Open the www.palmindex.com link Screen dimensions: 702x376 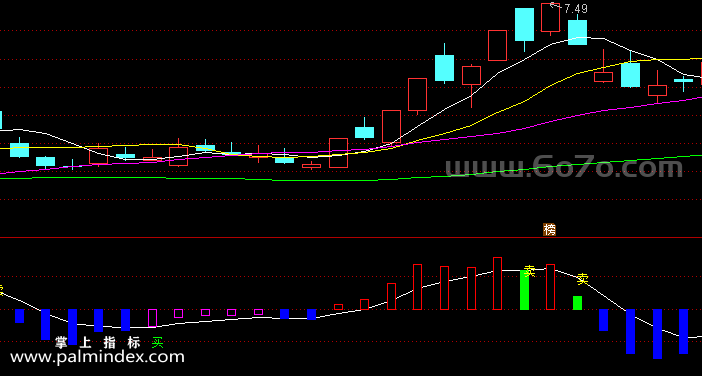tap(97, 357)
